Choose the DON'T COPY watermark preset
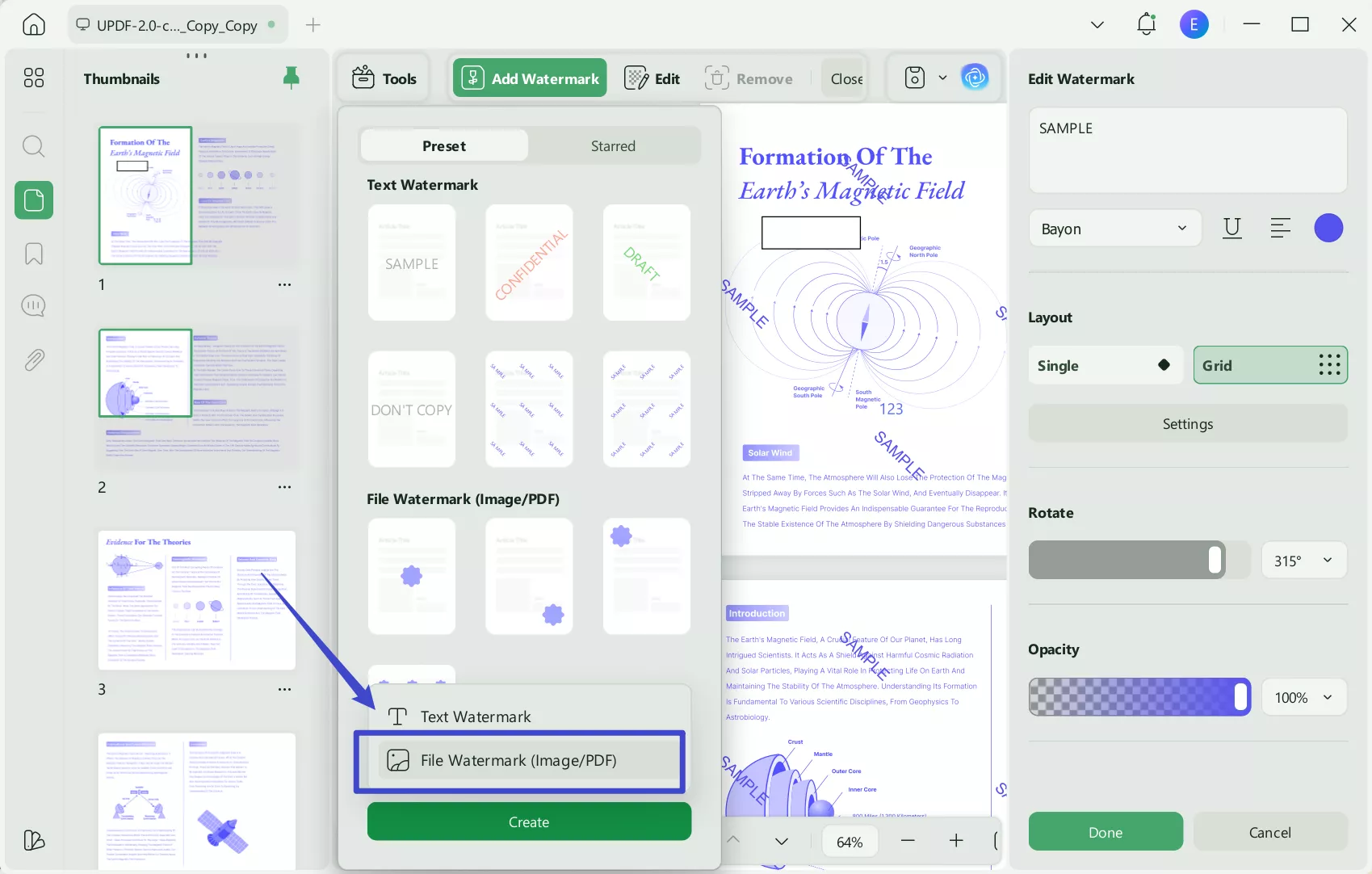The width and height of the screenshot is (1372, 874). click(x=412, y=409)
